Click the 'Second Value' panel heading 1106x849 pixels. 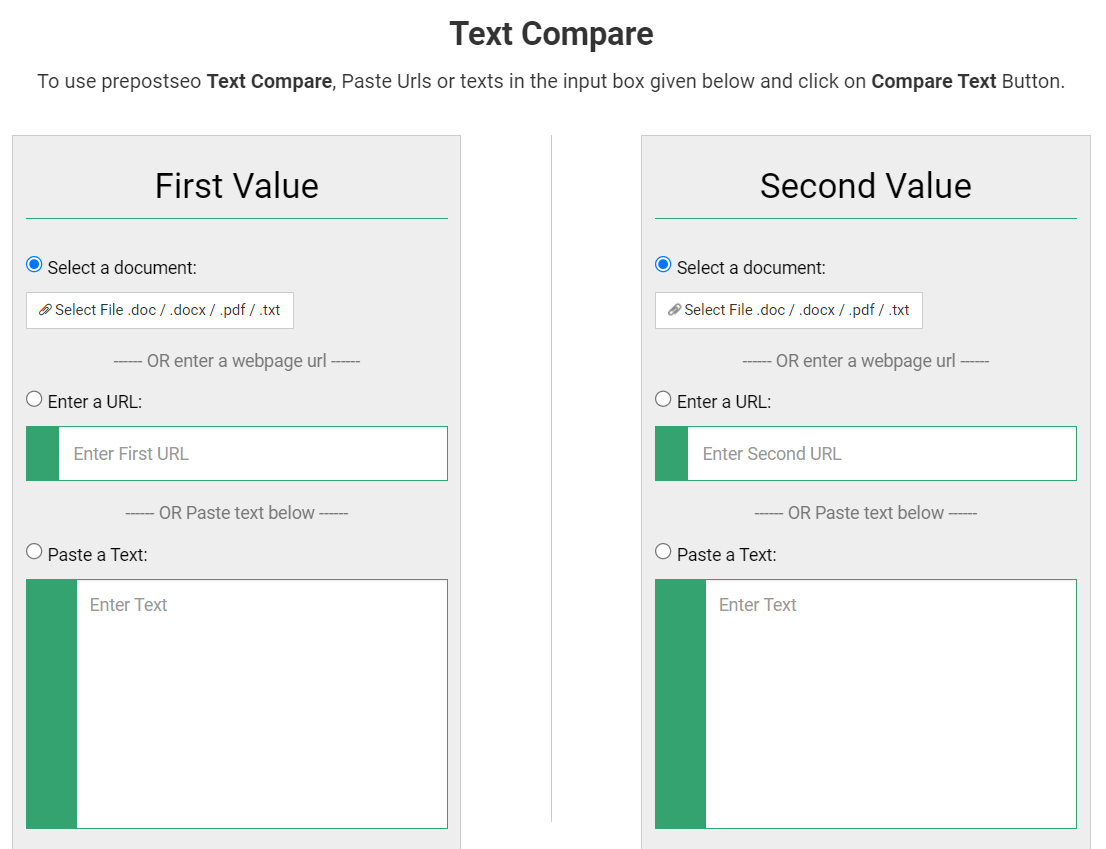865,186
